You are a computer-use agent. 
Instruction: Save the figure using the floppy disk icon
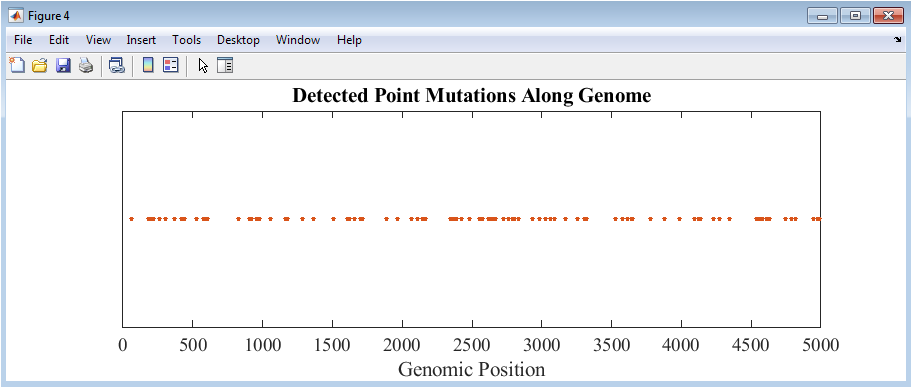tap(63, 65)
